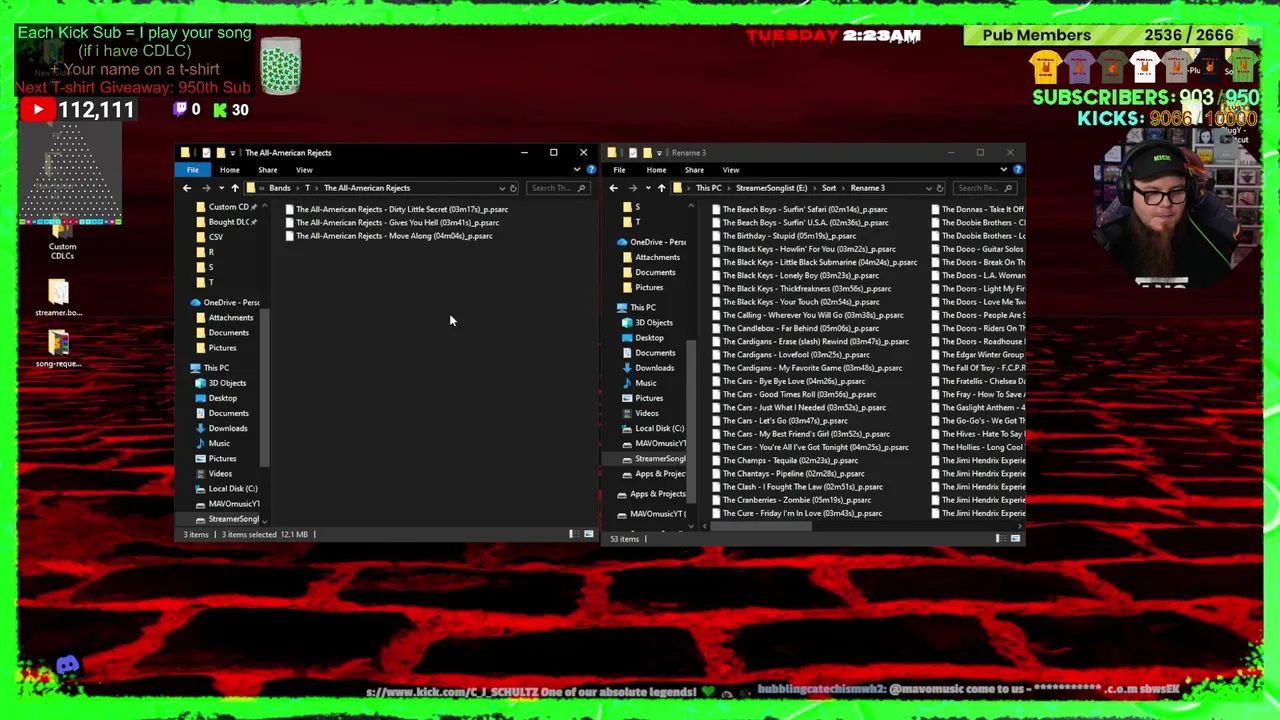Click Back arrow in Rename 3 window
The height and width of the screenshot is (720, 1280).
point(614,188)
